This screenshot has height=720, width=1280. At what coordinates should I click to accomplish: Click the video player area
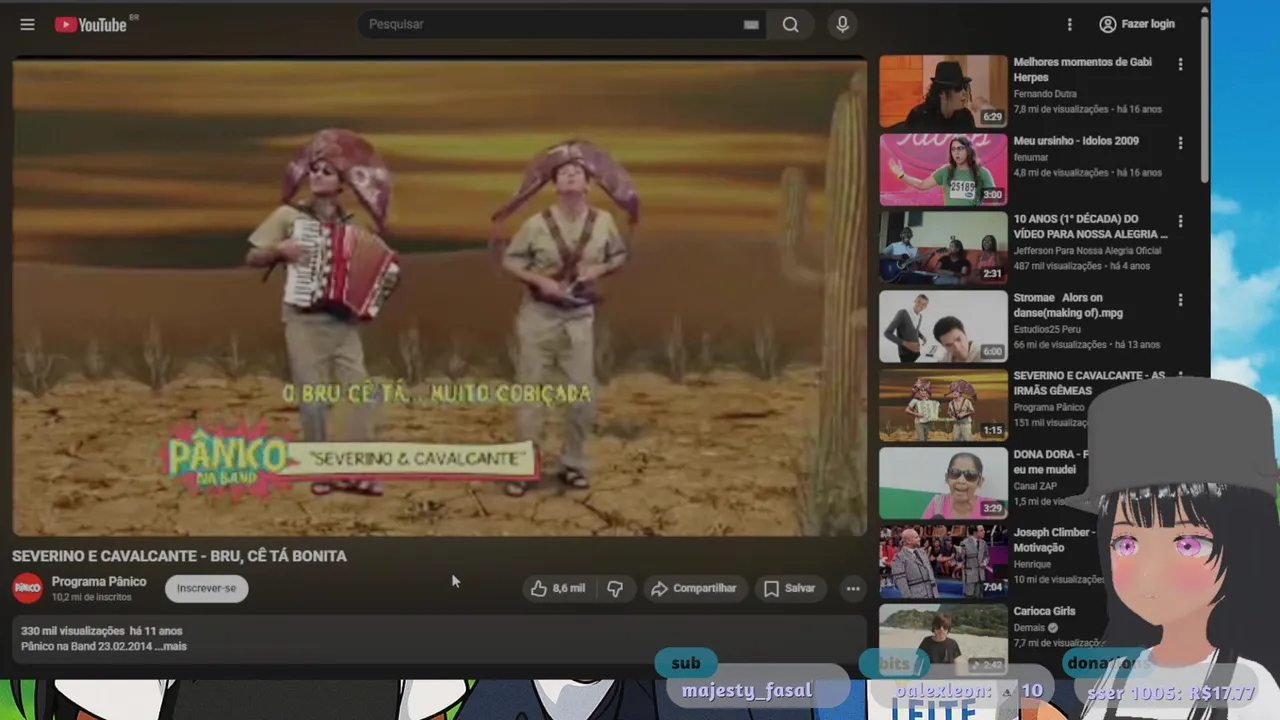[440, 297]
